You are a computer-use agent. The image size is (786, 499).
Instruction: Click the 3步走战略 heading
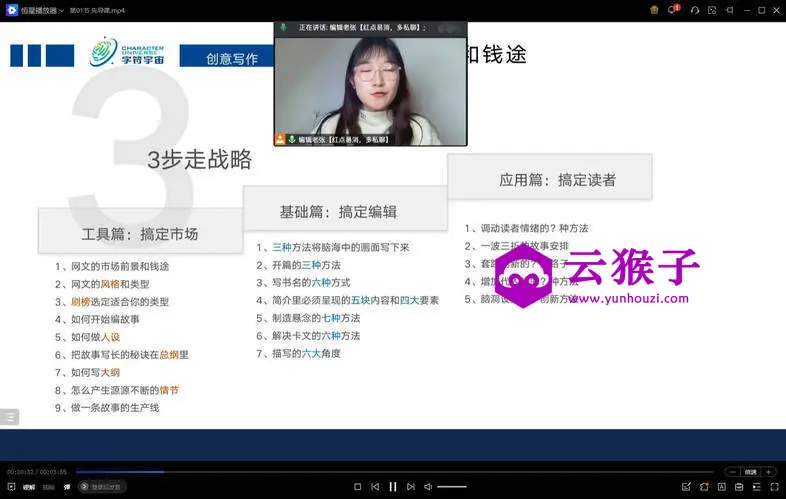click(200, 159)
